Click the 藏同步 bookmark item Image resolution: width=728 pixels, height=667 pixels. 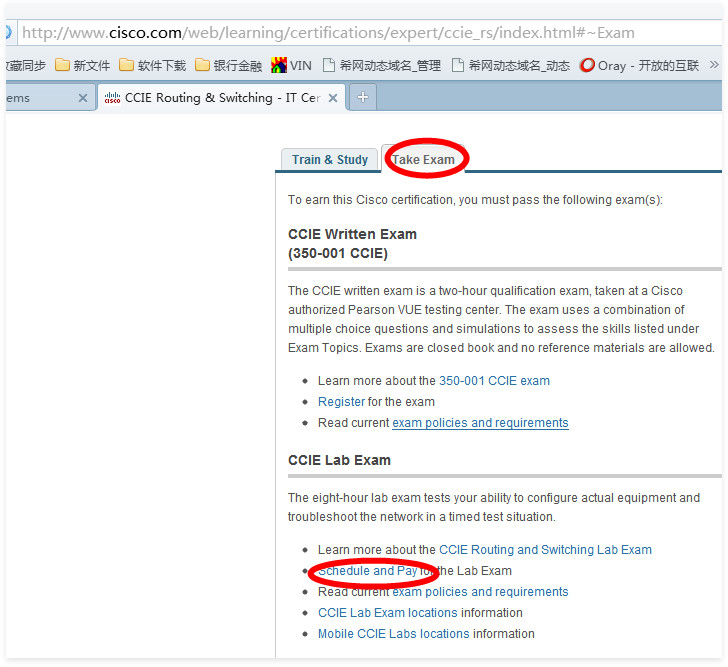pos(26,65)
